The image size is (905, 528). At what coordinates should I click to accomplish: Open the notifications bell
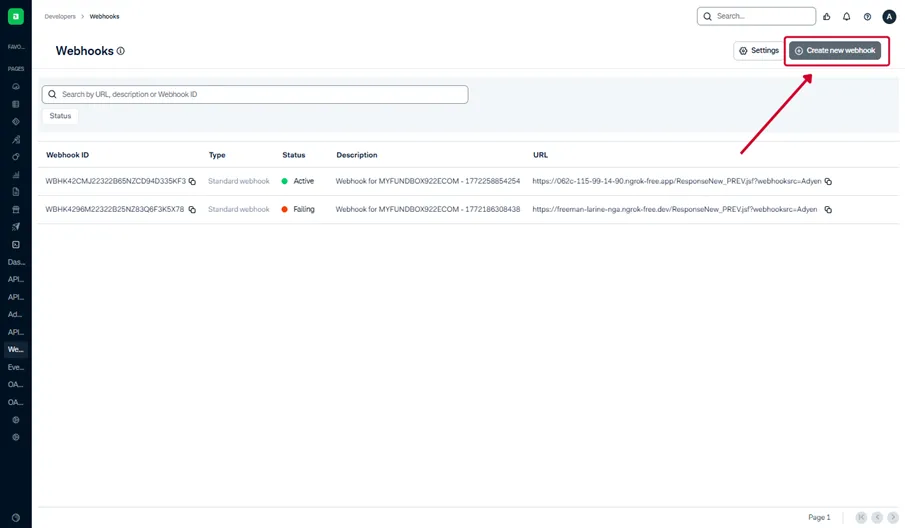tap(846, 17)
